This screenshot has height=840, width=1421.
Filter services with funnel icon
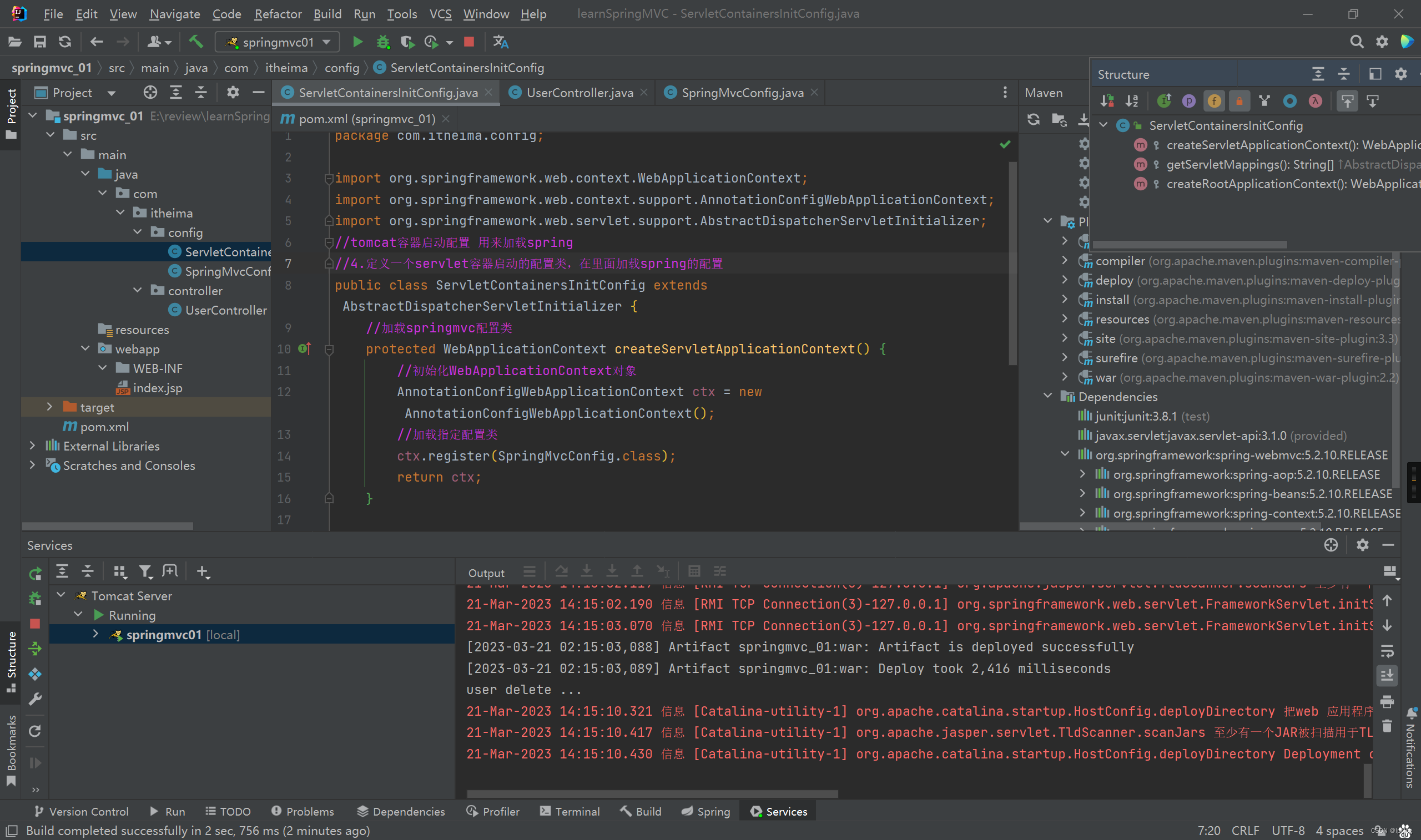pyautogui.click(x=145, y=571)
